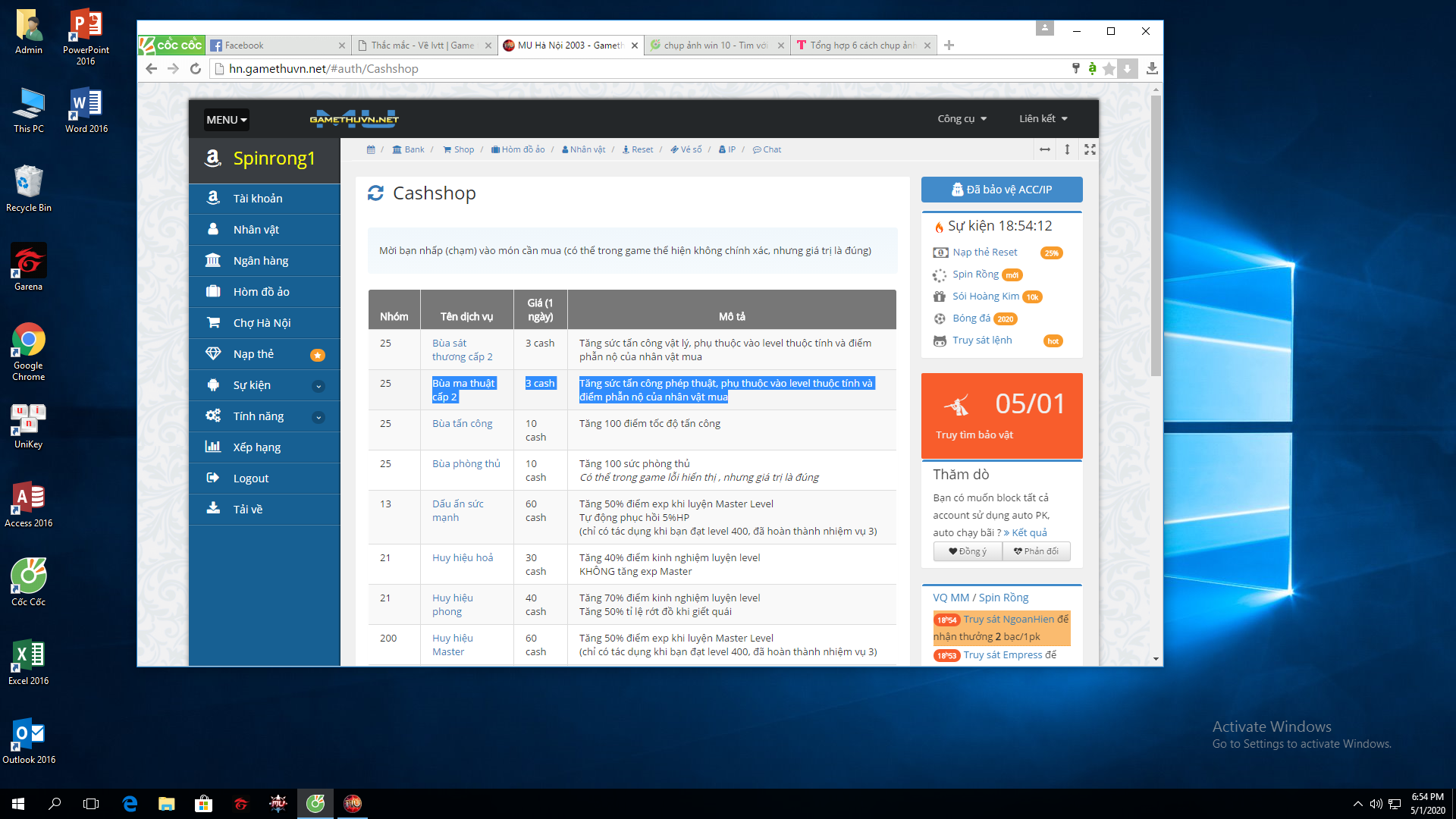The height and width of the screenshot is (819, 1456).
Task: Expand the Công cụ dropdown
Action: pos(961,118)
